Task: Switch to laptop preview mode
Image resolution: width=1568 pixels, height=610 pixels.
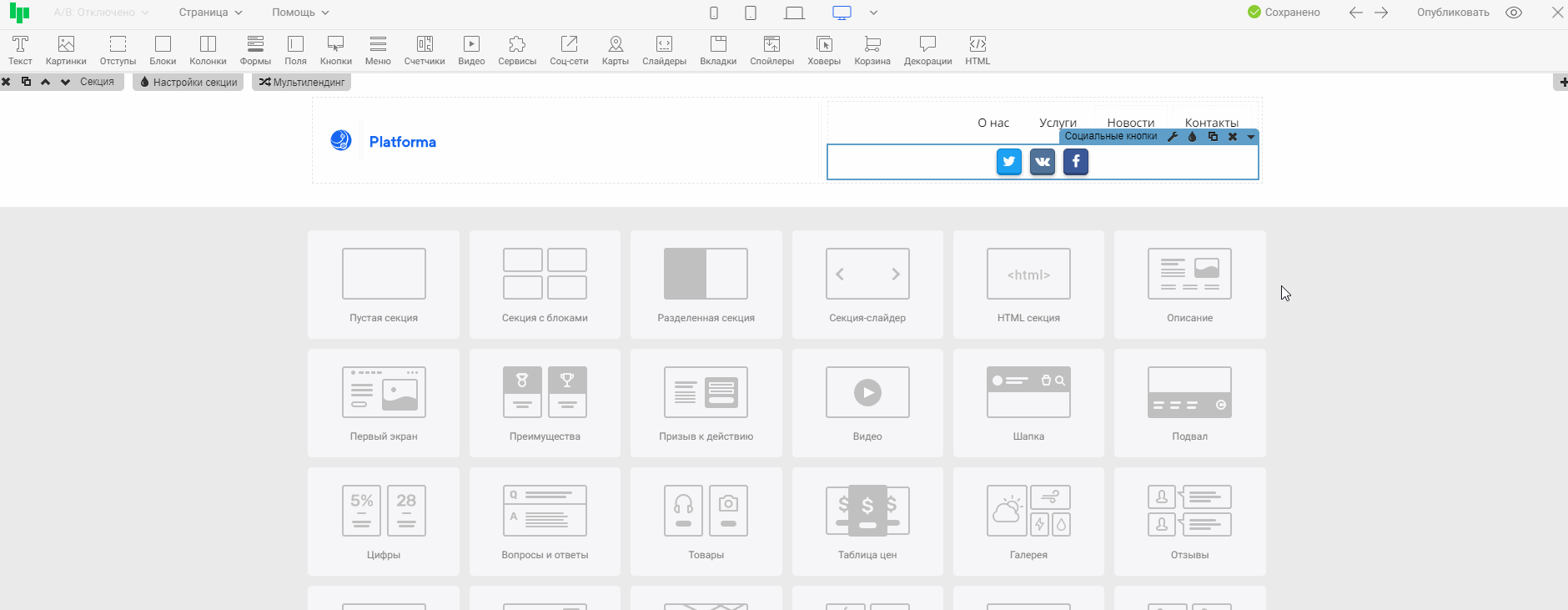Action: pyautogui.click(x=795, y=13)
